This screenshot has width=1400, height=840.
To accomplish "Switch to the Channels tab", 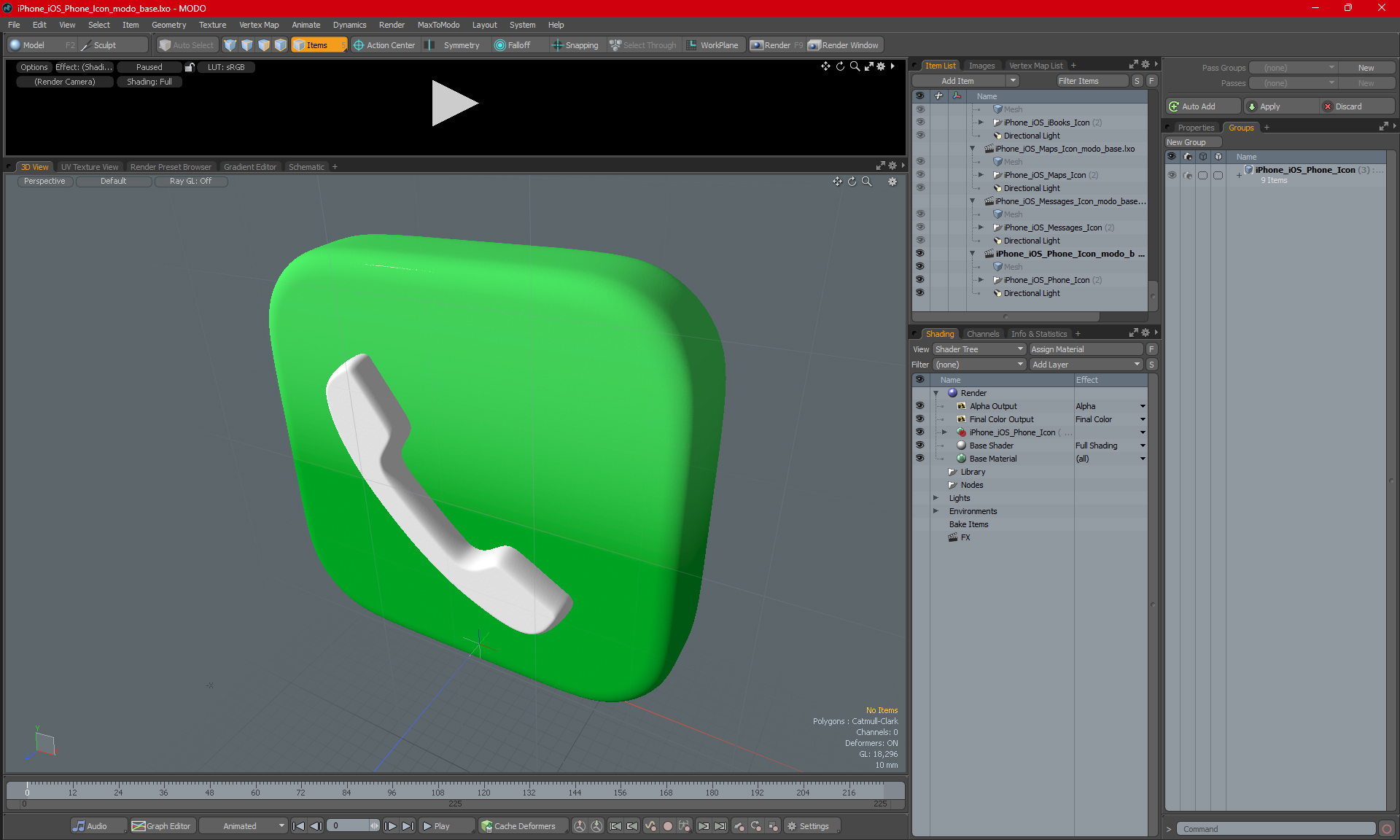I will (x=982, y=334).
